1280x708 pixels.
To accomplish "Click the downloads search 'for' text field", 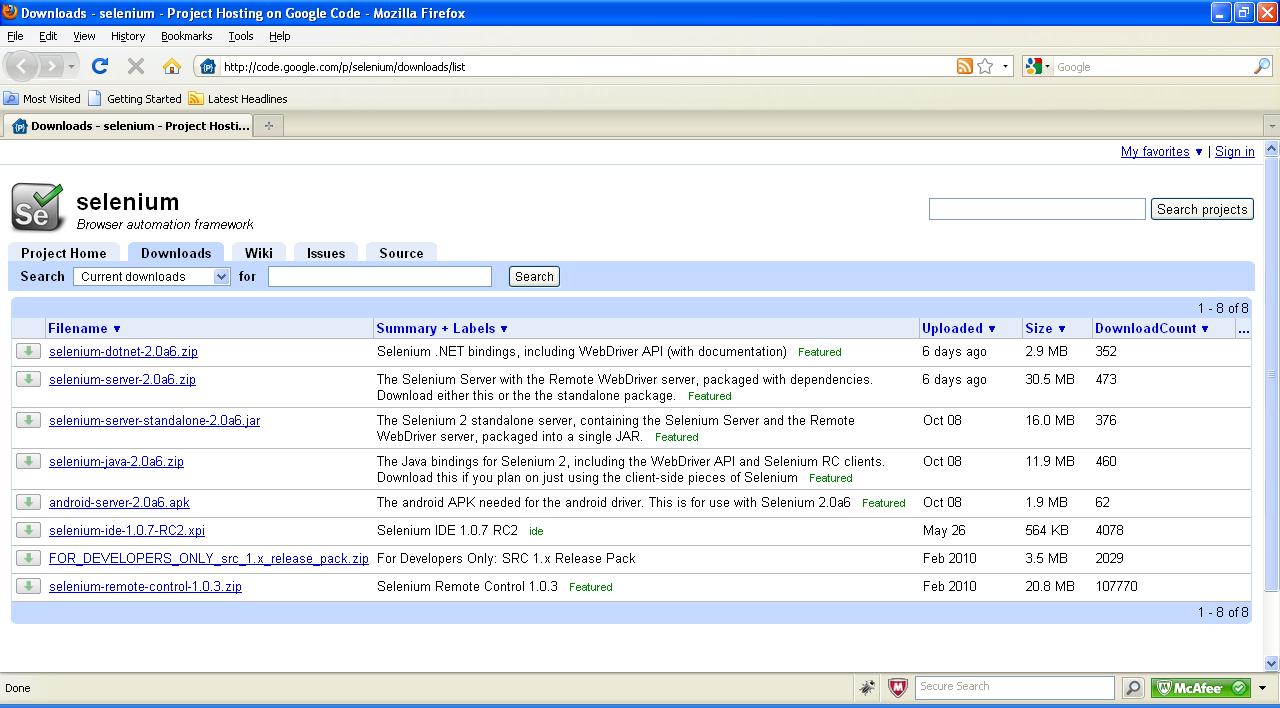I will (x=380, y=277).
